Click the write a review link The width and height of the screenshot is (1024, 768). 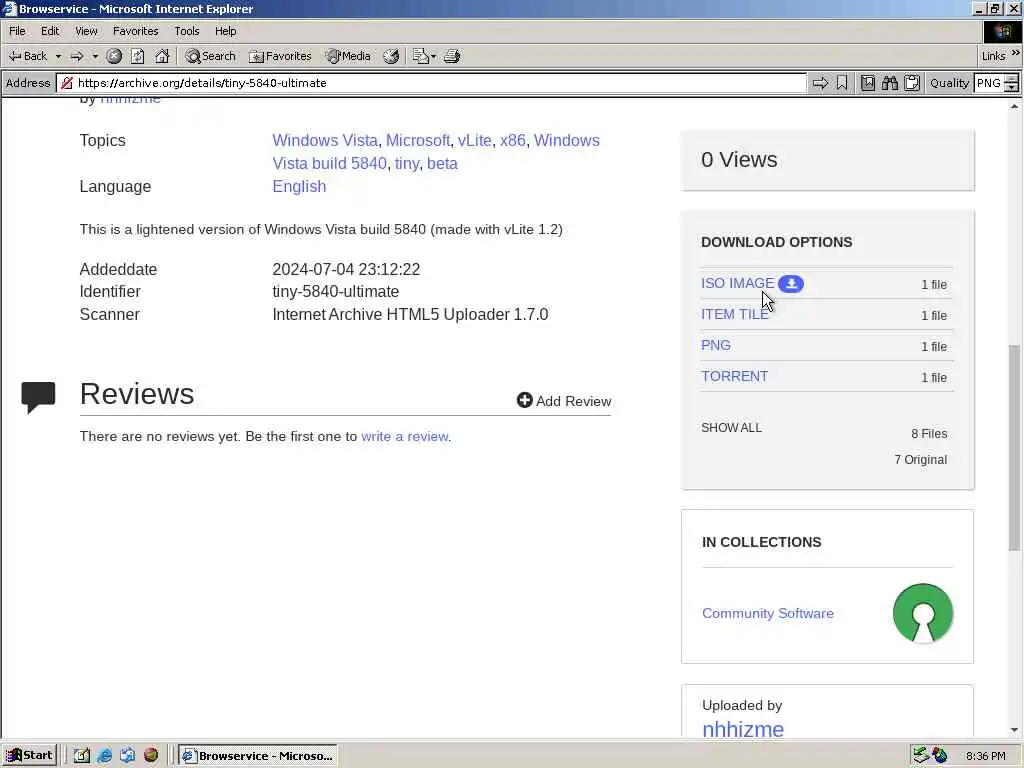[405, 436]
